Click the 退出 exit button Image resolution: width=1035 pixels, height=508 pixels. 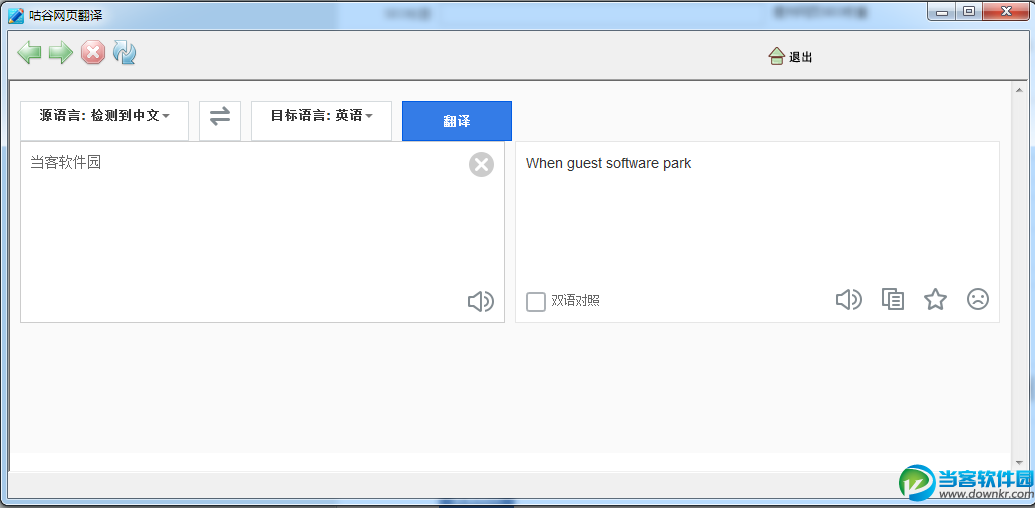click(790, 57)
